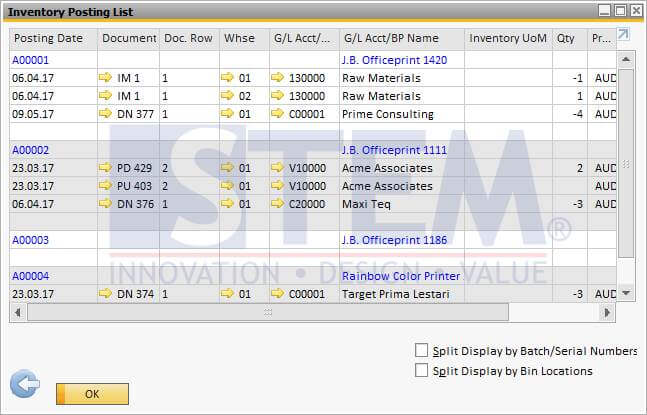Click the Document column header

(128, 38)
